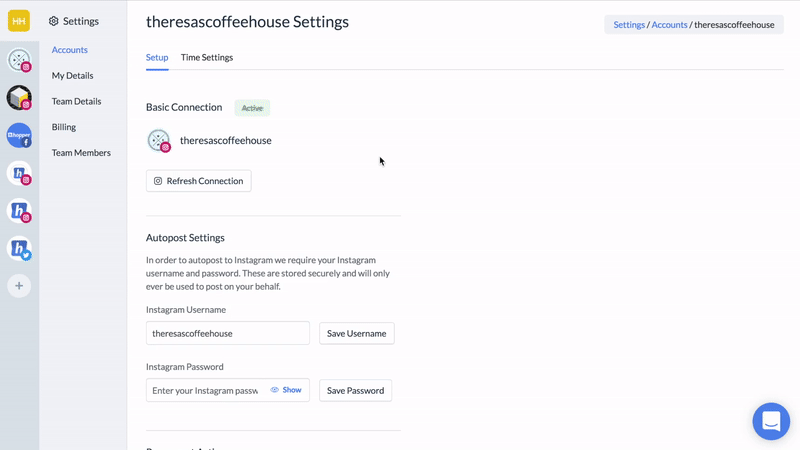
Task: Click Basic Connection heading
Action: tap(184, 107)
